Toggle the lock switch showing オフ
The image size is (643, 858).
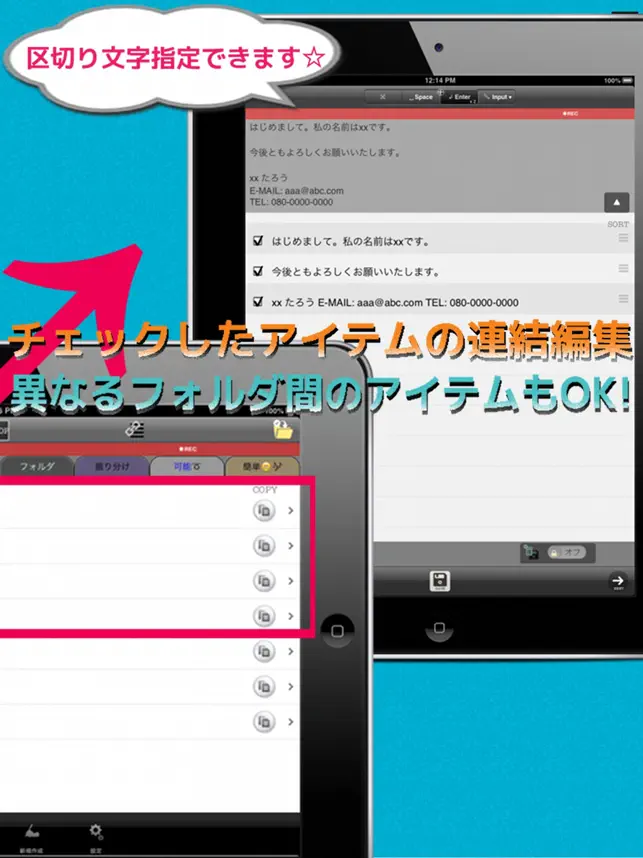(x=567, y=553)
